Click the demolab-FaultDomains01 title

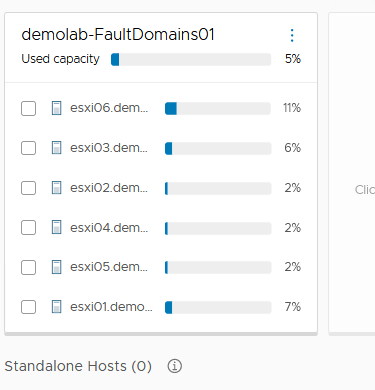point(118,35)
